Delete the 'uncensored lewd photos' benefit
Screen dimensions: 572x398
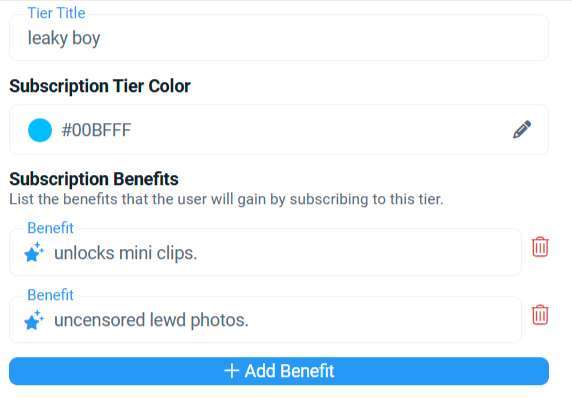(x=540, y=314)
